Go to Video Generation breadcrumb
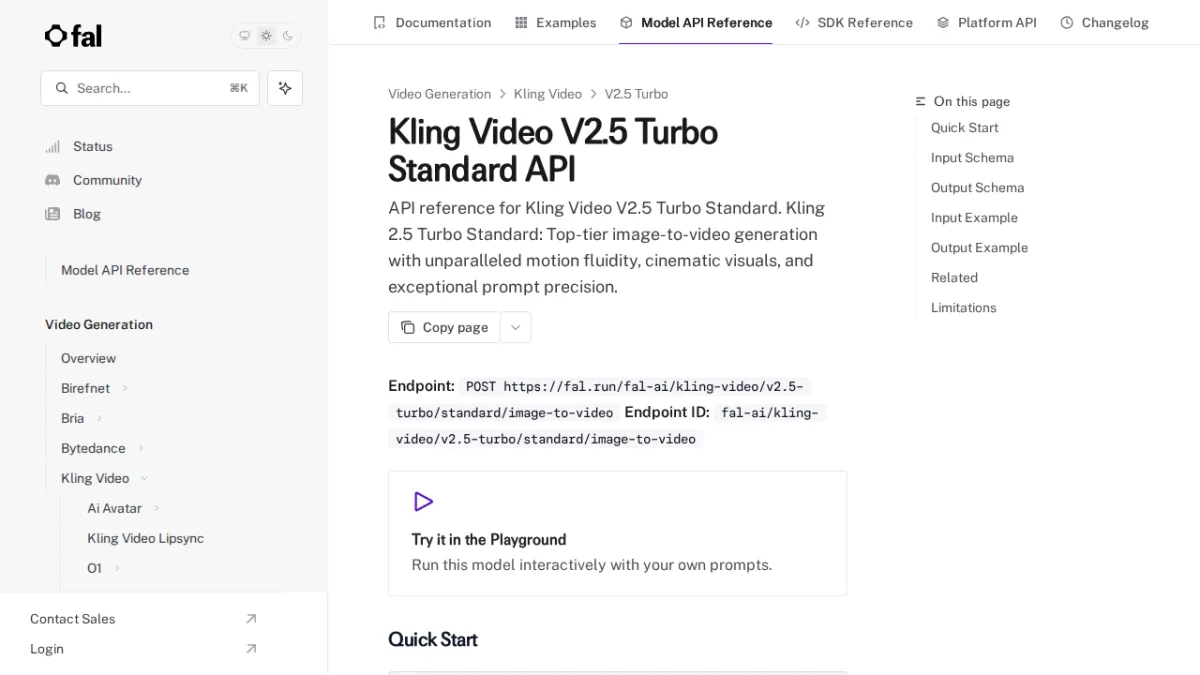This screenshot has width=1200, height=675. (439, 94)
